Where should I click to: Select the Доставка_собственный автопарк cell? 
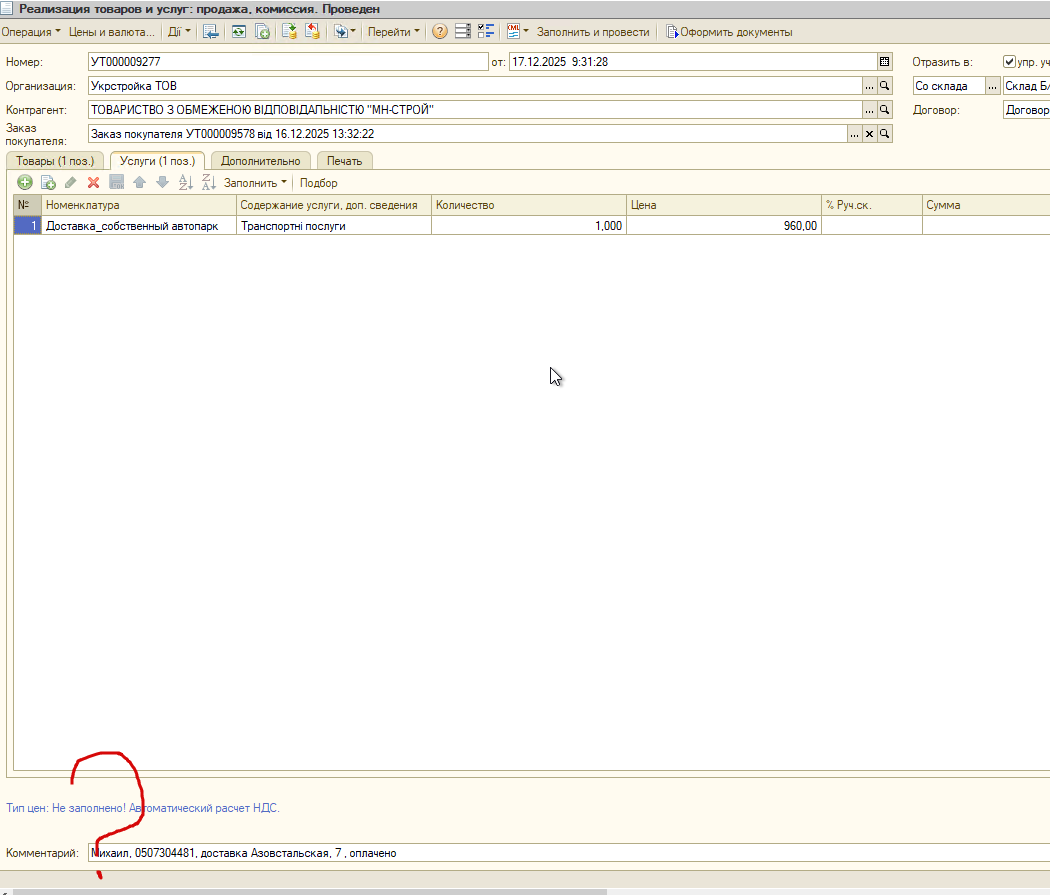click(139, 226)
